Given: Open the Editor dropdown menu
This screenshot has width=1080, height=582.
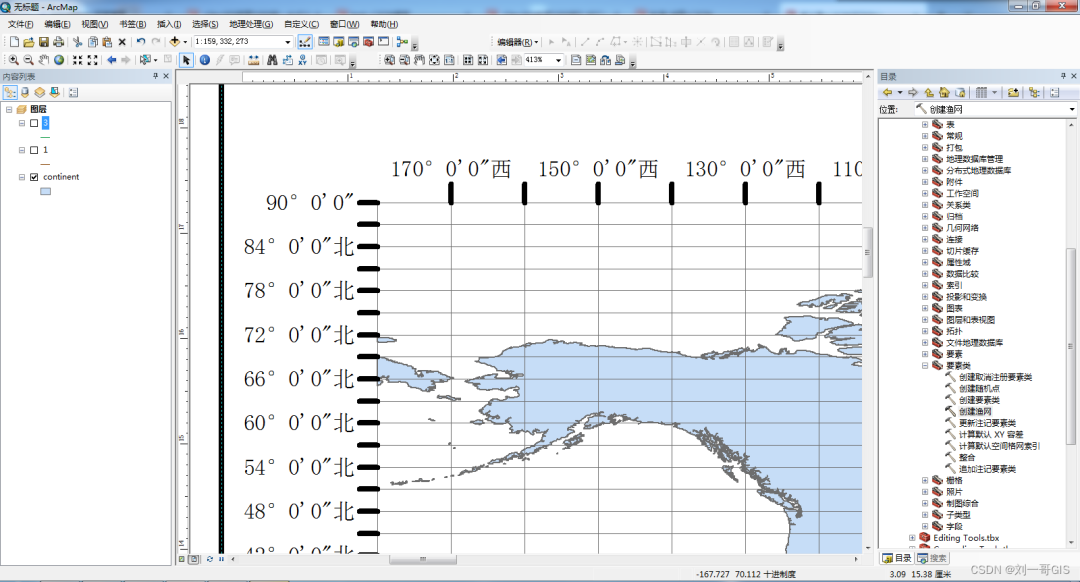Looking at the screenshot, I should (x=518, y=42).
